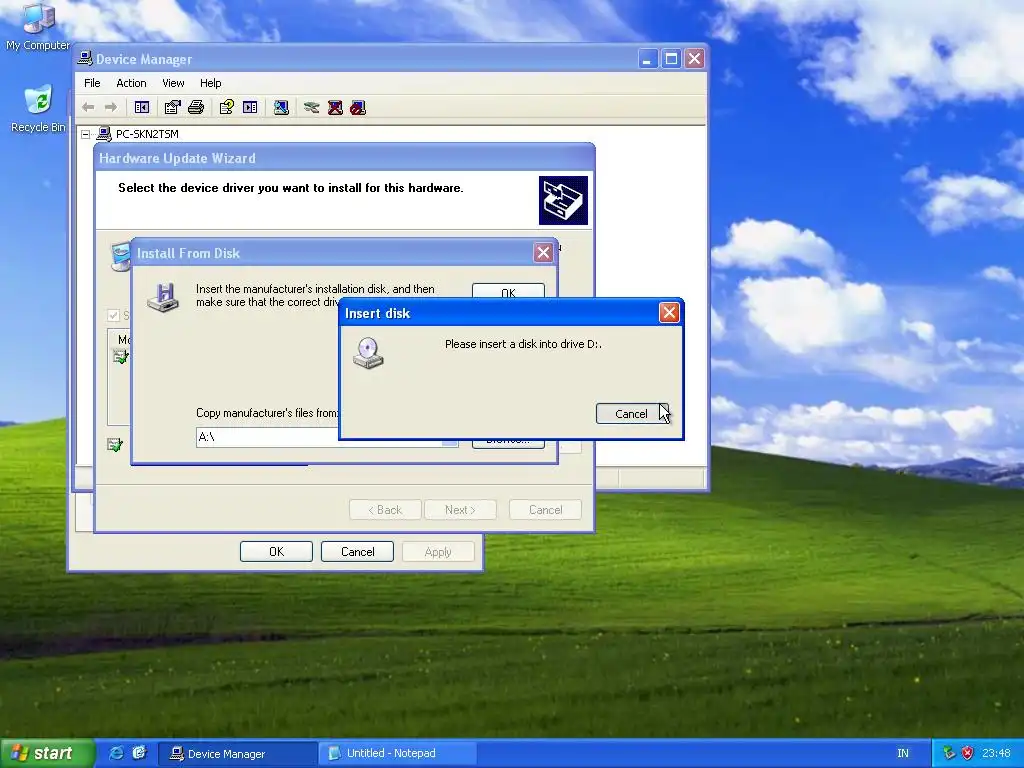This screenshot has height=768, width=1024.
Task: Collapse the PC-SKN2TSM tree node
Action: tap(86, 134)
